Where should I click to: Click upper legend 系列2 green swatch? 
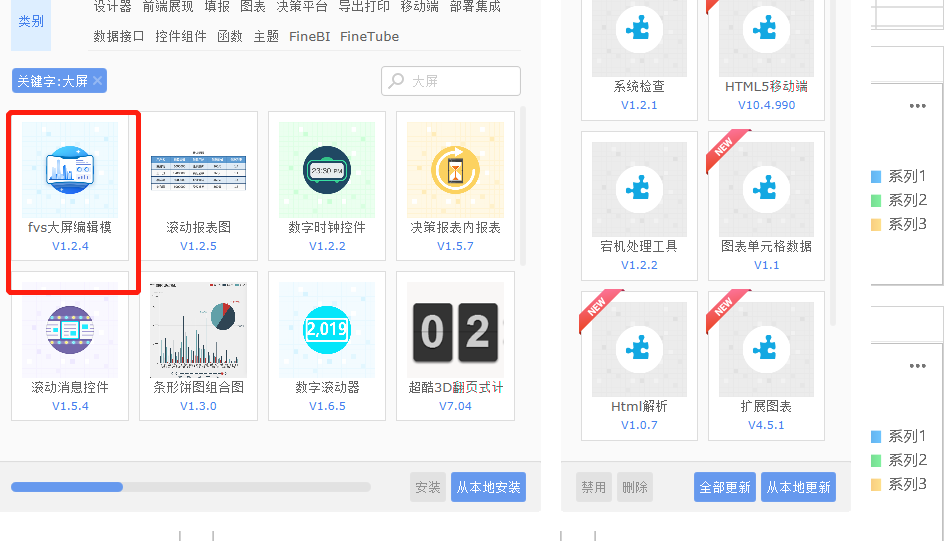876,200
